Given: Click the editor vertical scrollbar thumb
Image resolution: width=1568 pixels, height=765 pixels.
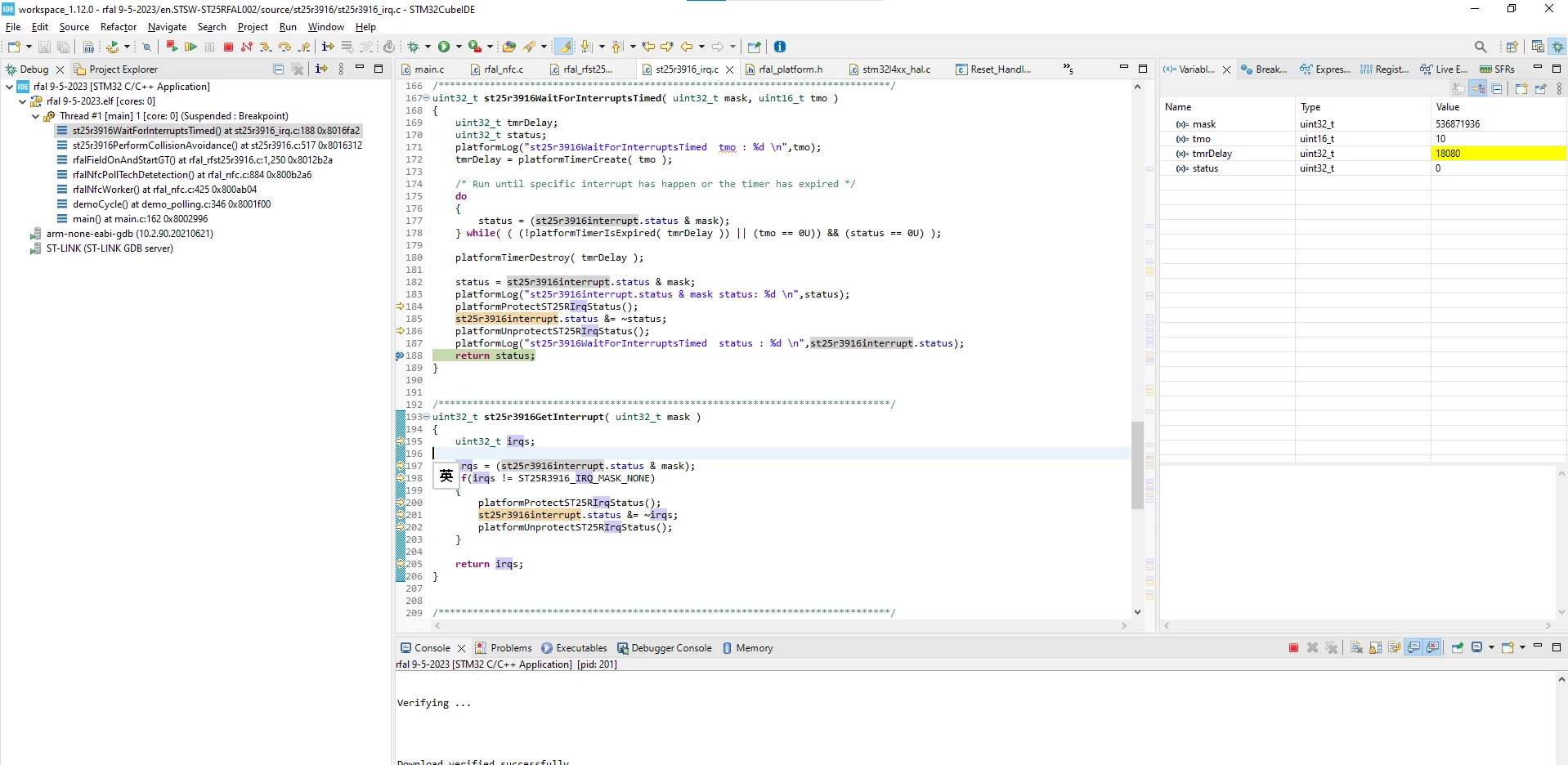Looking at the screenshot, I should (x=1137, y=465).
